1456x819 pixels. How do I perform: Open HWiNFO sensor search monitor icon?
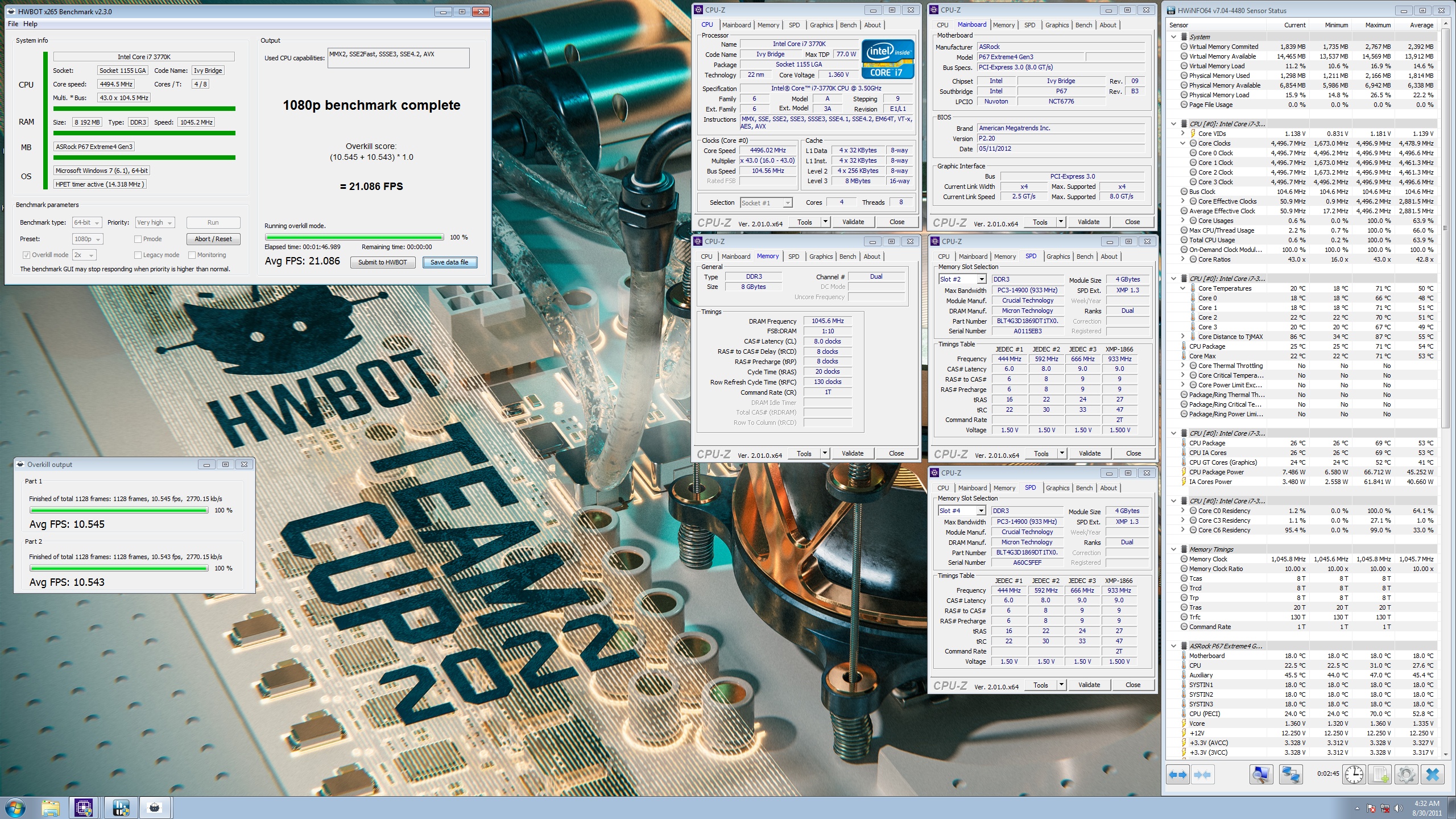[1261, 774]
